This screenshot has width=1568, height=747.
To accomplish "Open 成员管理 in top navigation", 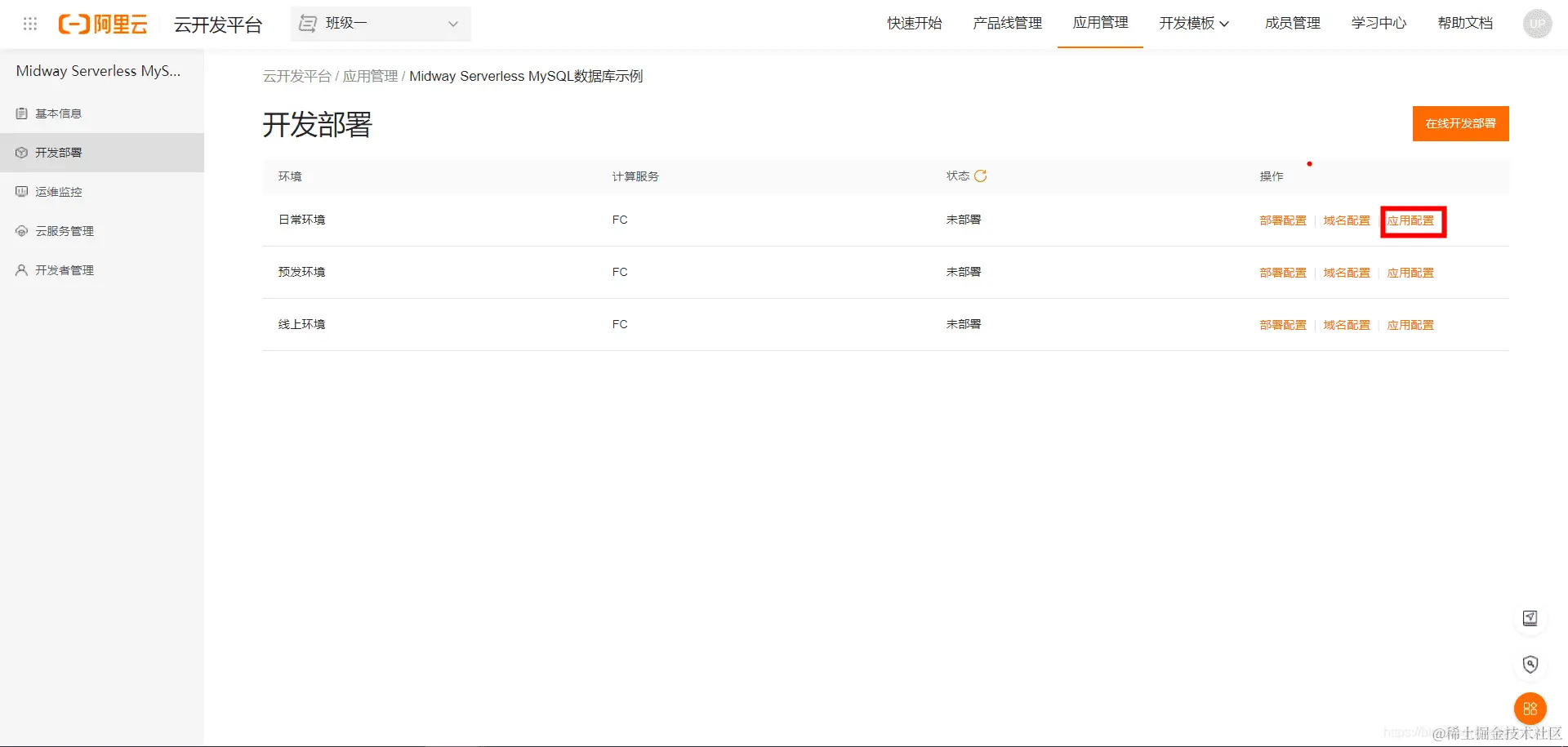I will [1292, 23].
